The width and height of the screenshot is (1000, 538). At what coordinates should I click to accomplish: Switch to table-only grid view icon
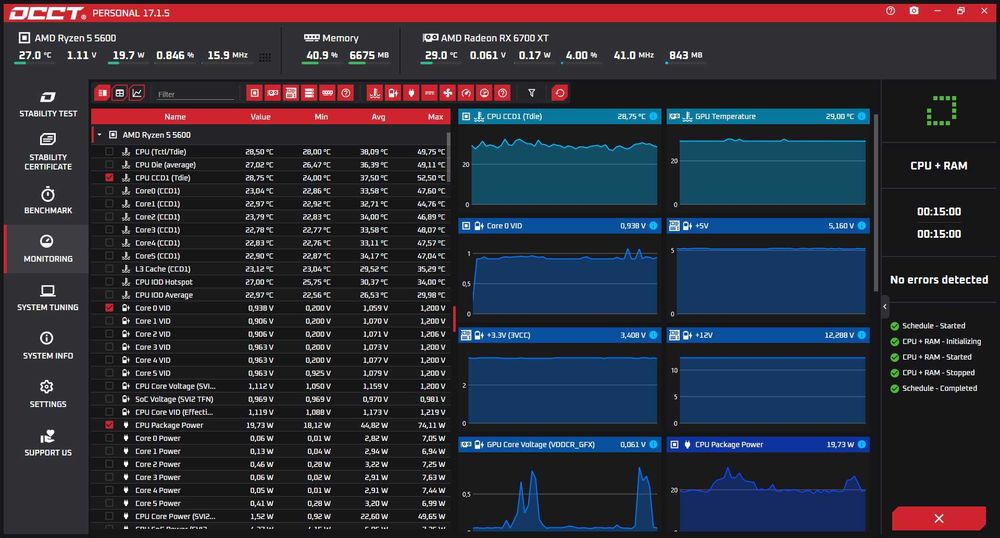(119, 93)
